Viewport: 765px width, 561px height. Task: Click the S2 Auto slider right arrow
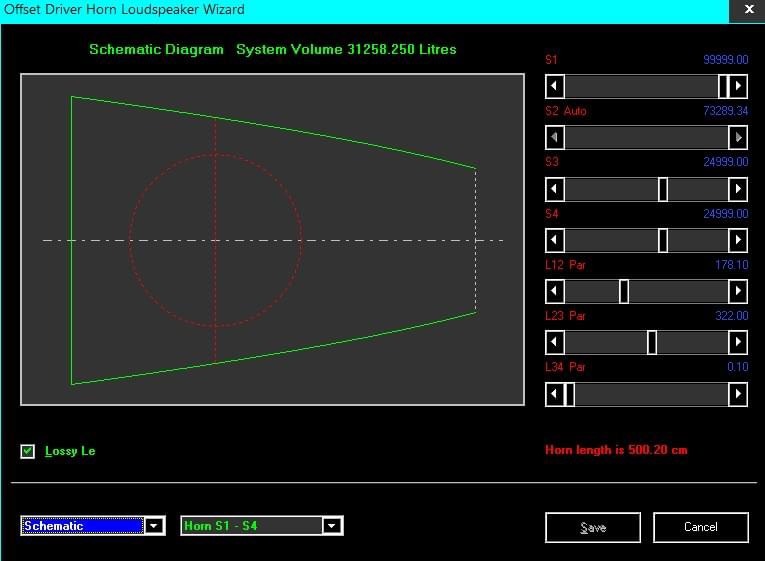738,138
